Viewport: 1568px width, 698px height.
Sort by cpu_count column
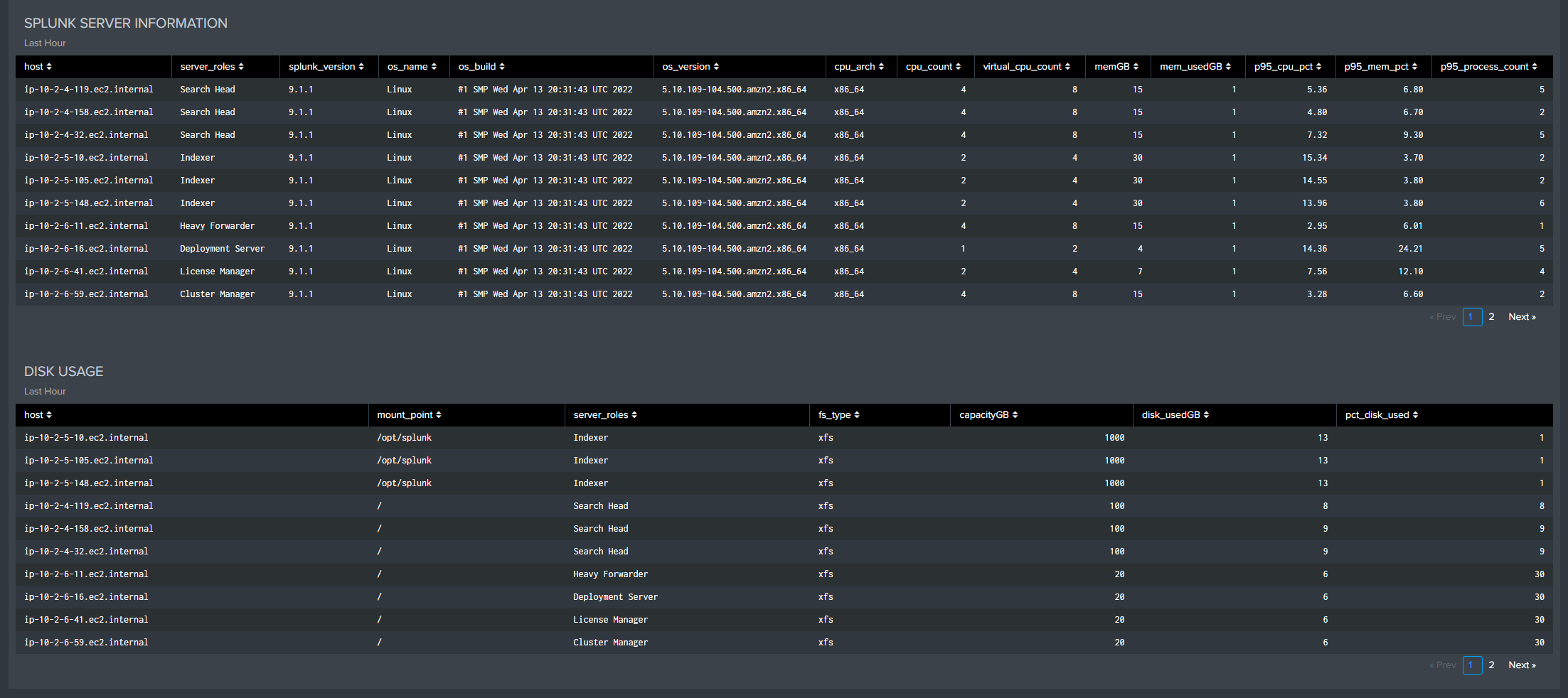click(x=933, y=67)
